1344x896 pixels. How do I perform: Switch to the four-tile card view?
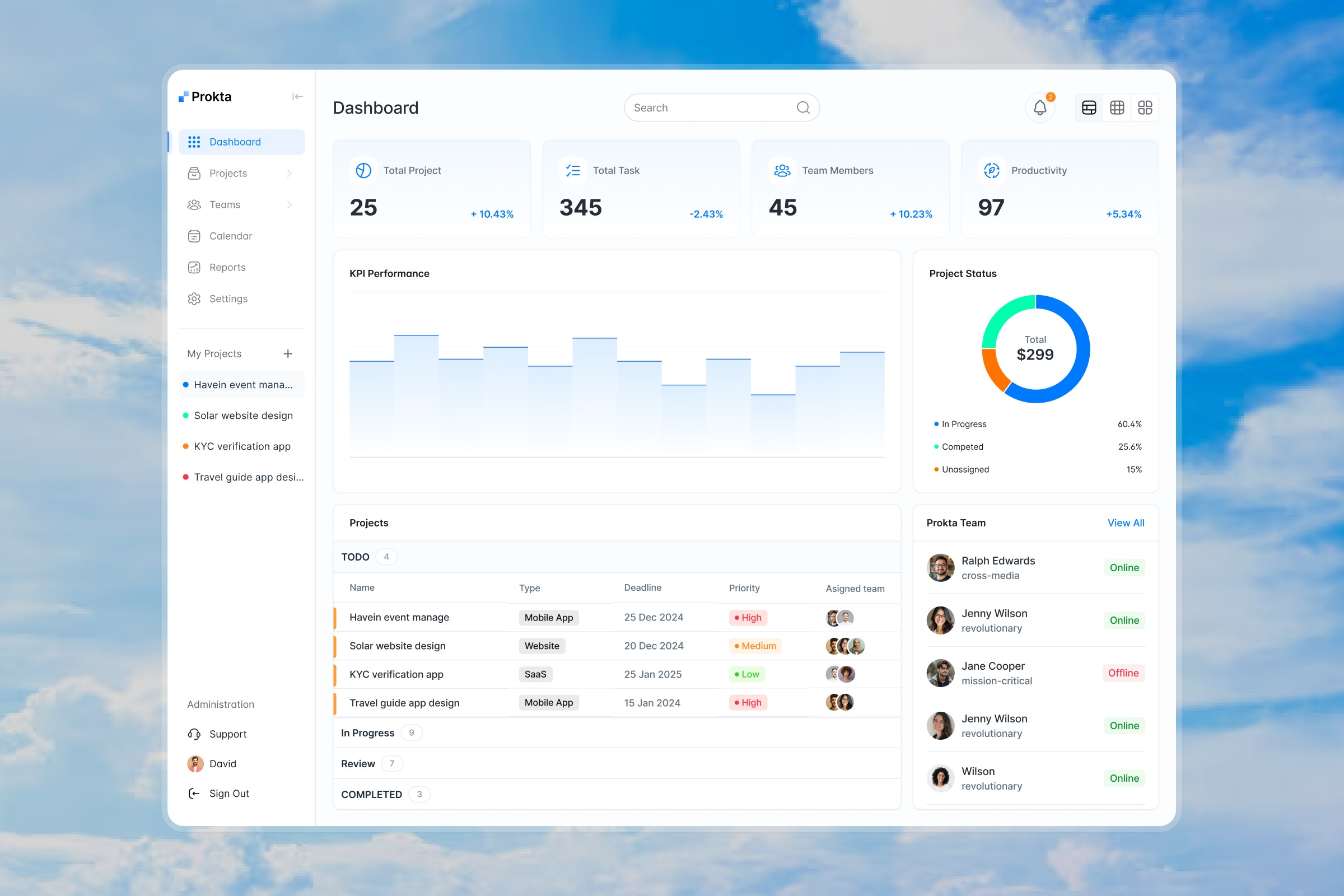[1145, 108]
